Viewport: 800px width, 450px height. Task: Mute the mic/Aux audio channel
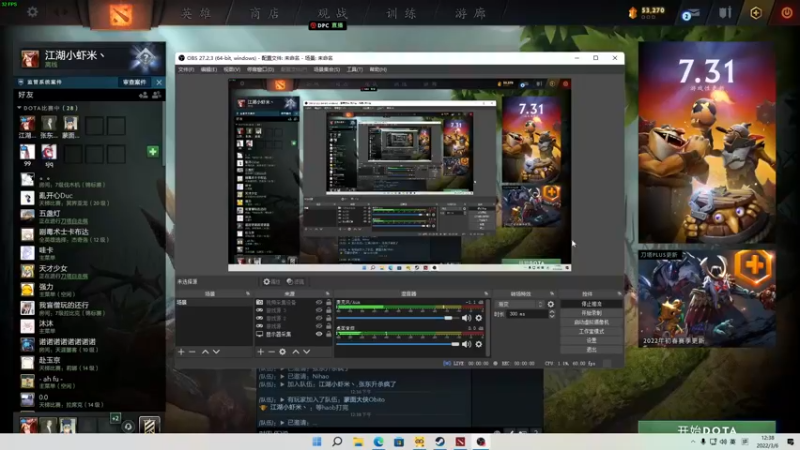click(x=466, y=318)
